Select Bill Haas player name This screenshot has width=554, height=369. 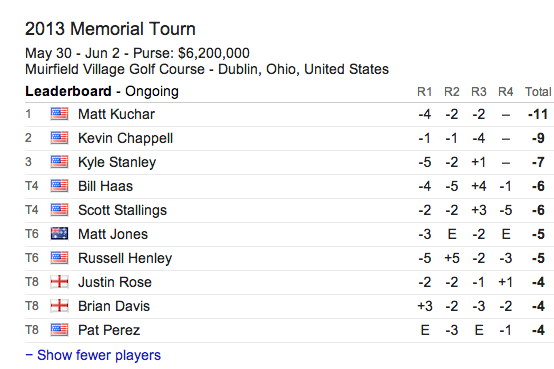pyautogui.click(x=105, y=186)
